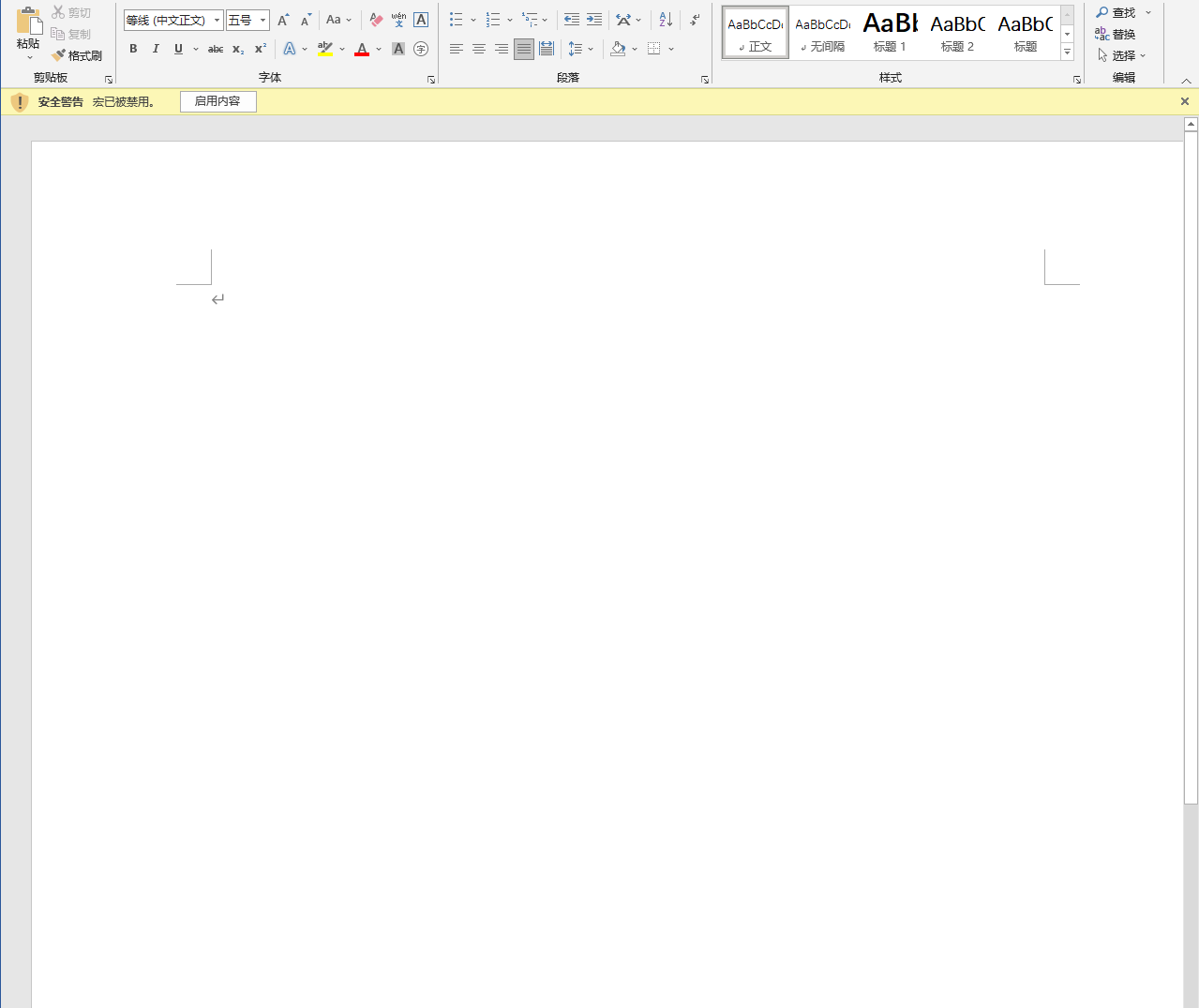Open clipboard pane launcher in 剪贴板 group

(109, 80)
